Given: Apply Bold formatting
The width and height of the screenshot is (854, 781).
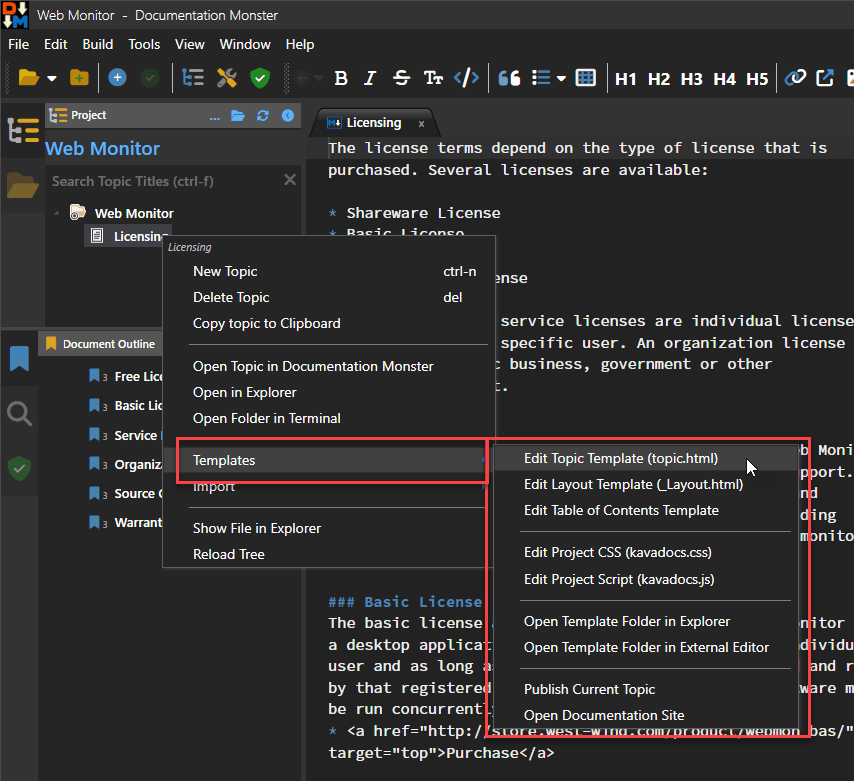Looking at the screenshot, I should [x=341, y=78].
